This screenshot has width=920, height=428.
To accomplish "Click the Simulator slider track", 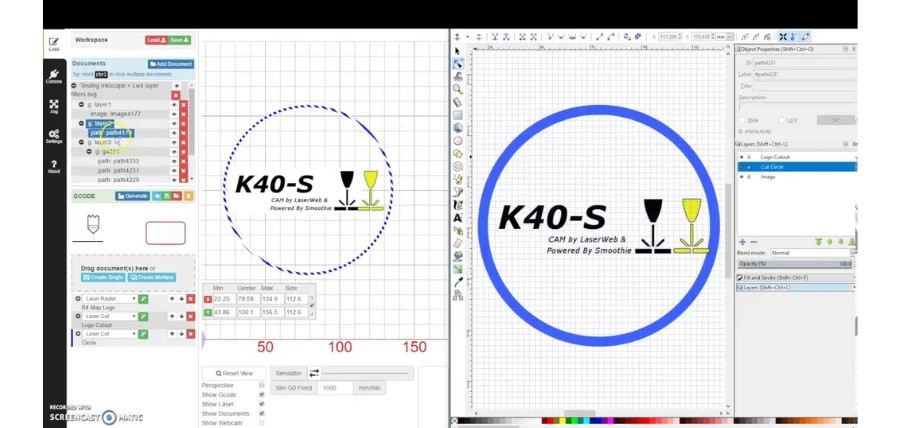I will (366, 373).
